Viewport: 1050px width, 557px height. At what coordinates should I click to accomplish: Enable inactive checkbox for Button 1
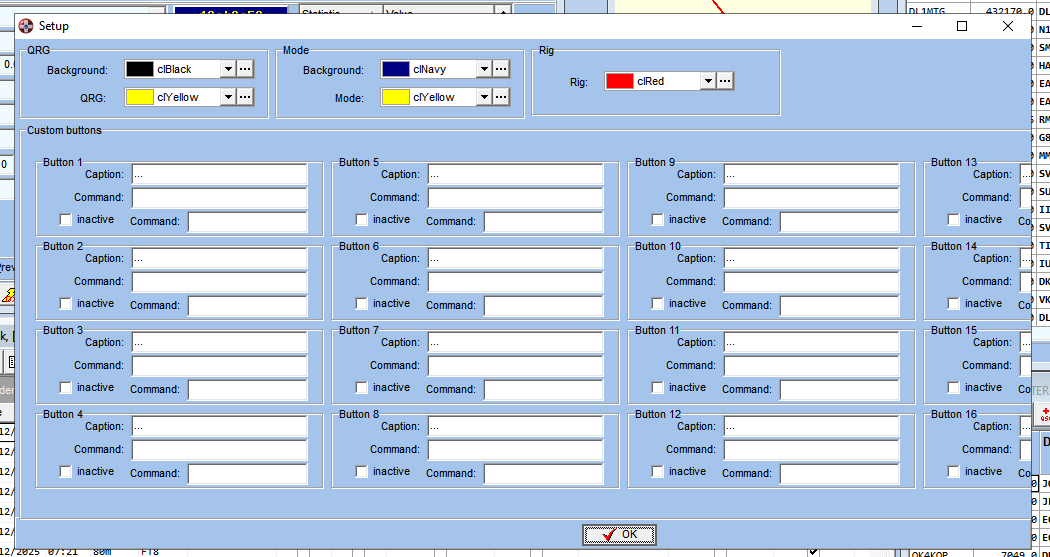pyautogui.click(x=66, y=220)
